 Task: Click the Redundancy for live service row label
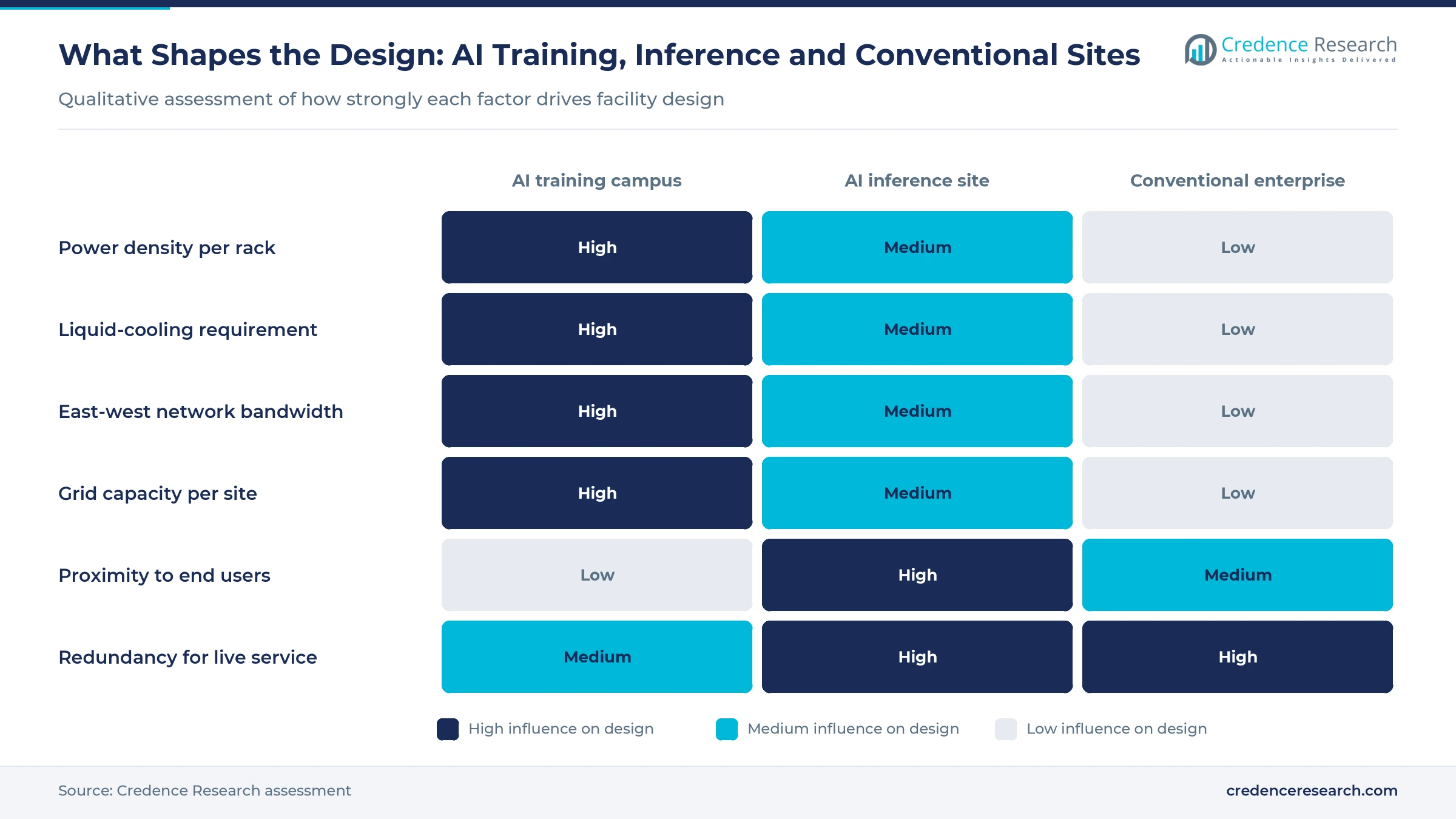(x=187, y=658)
